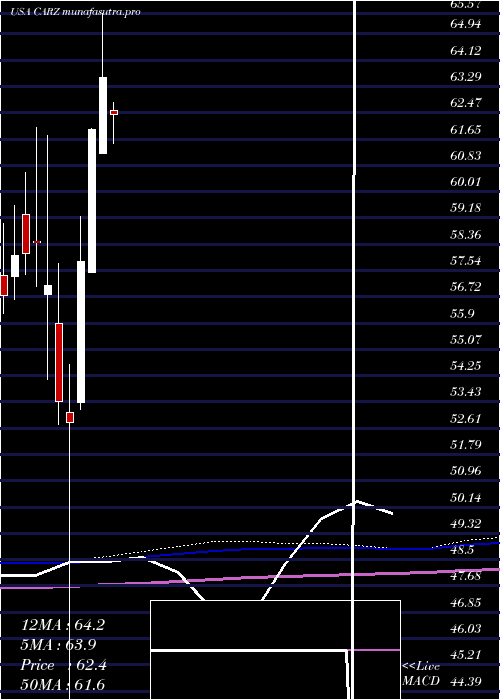Screen dimensions: 500x700
Task: Click the 55.9 price axis label
Action: click(463, 313)
